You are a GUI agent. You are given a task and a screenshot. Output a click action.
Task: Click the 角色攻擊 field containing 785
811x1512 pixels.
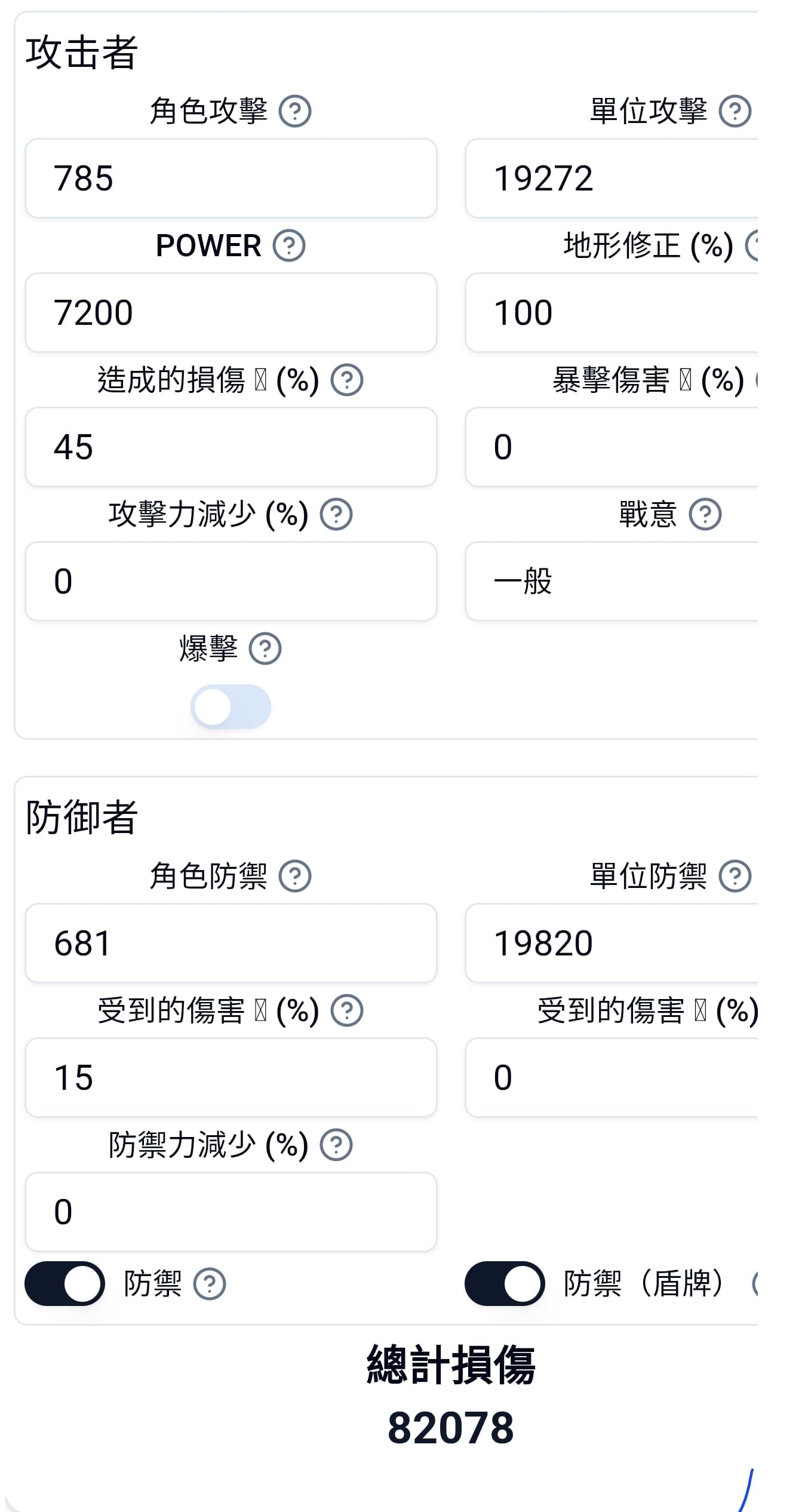231,178
